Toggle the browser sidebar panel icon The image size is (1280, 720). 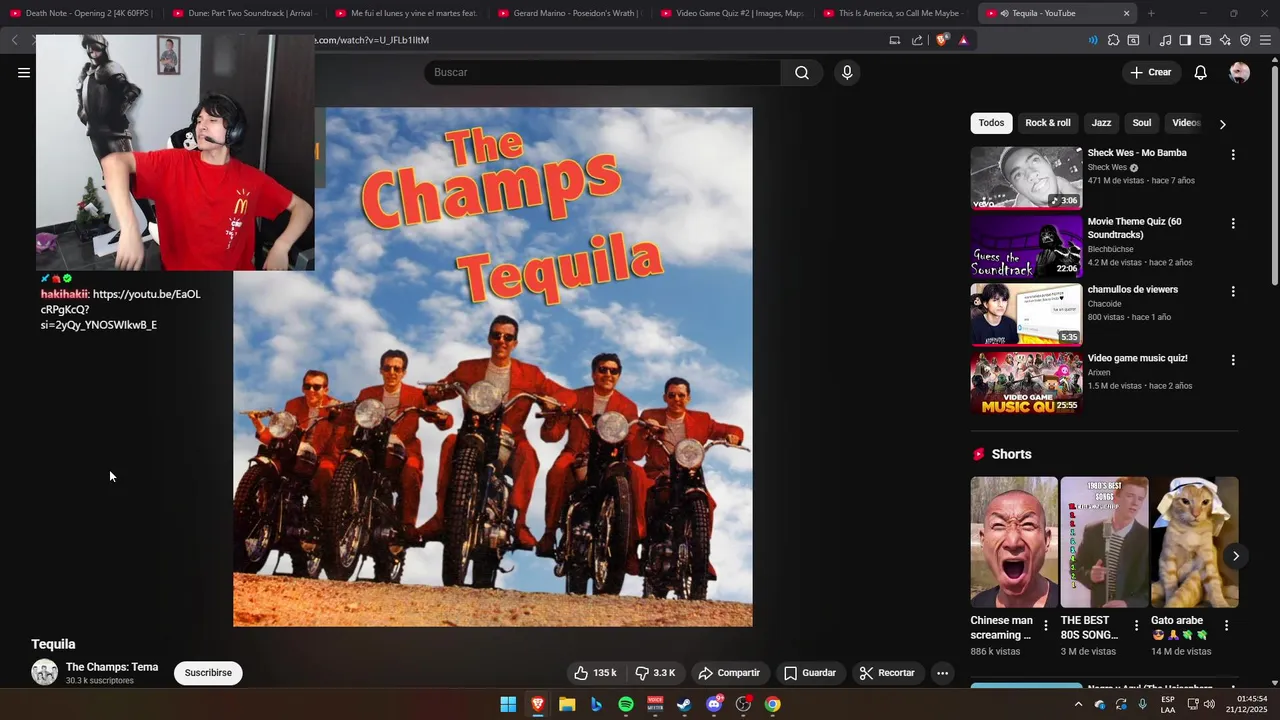pos(1185,40)
